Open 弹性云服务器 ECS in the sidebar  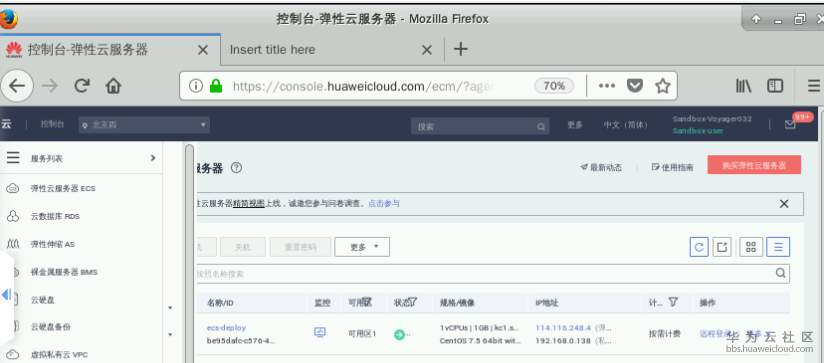tap(63, 188)
